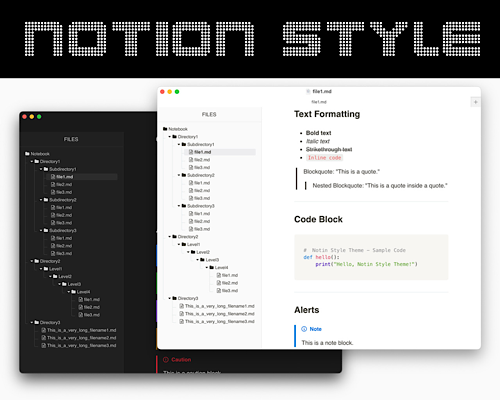Image resolution: width=500 pixels, height=400 pixels.
Task: Collapse Level3 arrow in light file tree
Action: [198, 260]
